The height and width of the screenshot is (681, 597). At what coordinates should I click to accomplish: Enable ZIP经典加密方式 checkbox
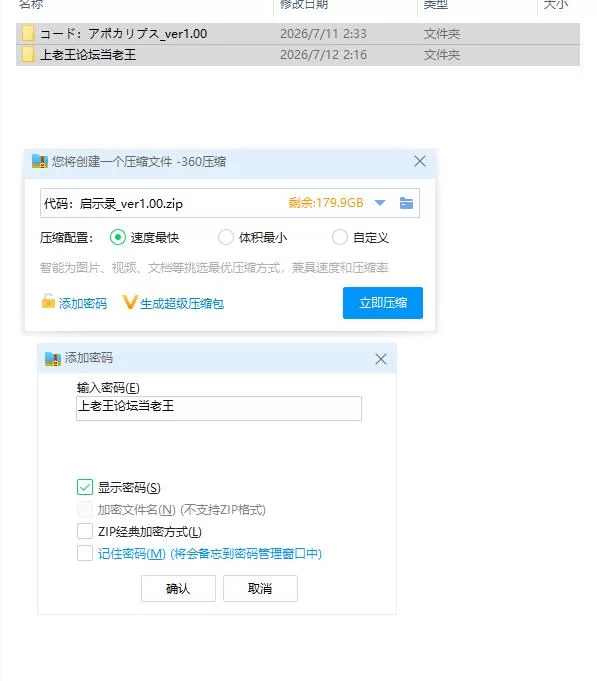click(85, 531)
